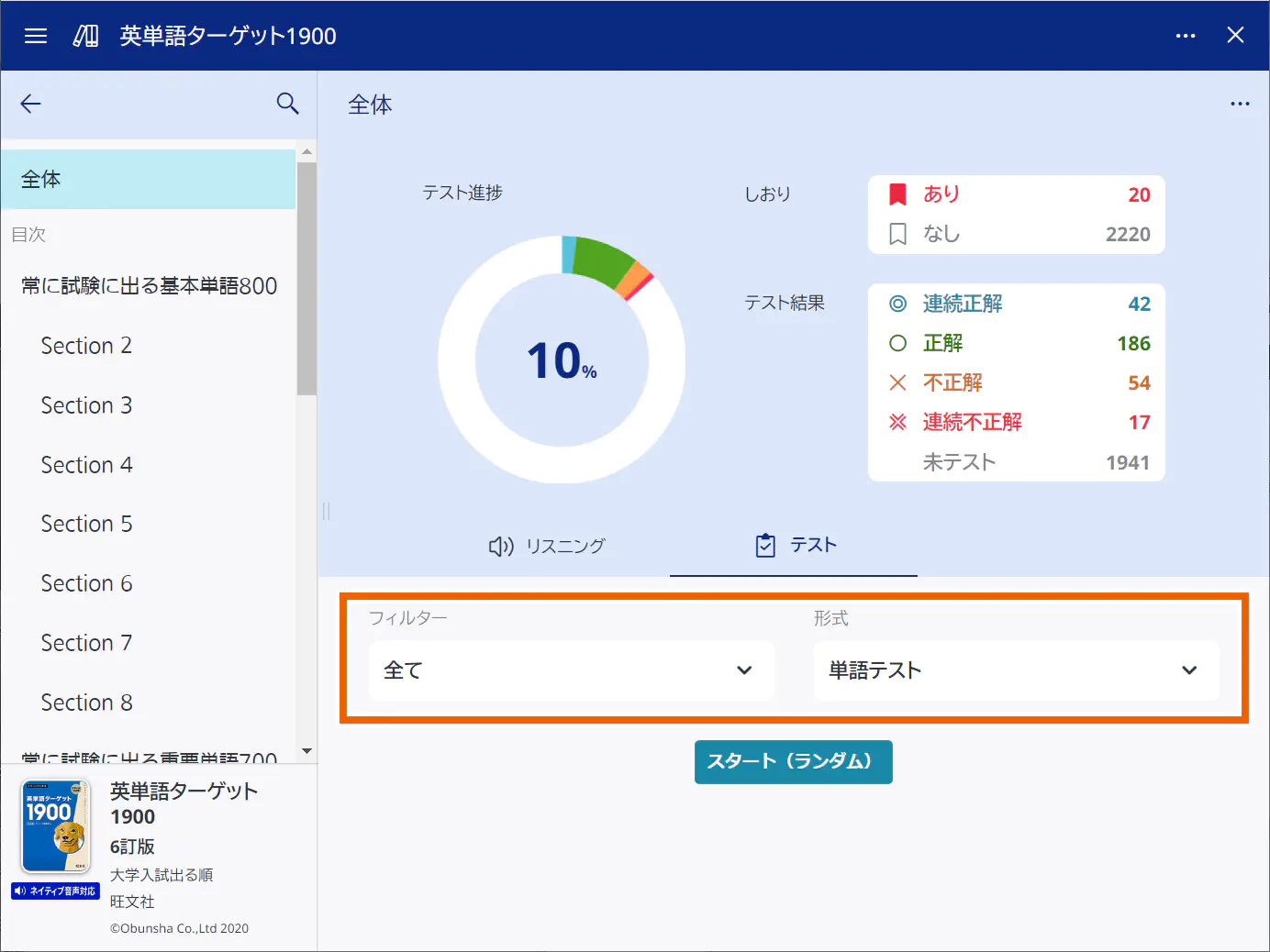Open title bar more options (three dots)
Image resolution: width=1270 pixels, height=952 pixels.
(x=1186, y=36)
